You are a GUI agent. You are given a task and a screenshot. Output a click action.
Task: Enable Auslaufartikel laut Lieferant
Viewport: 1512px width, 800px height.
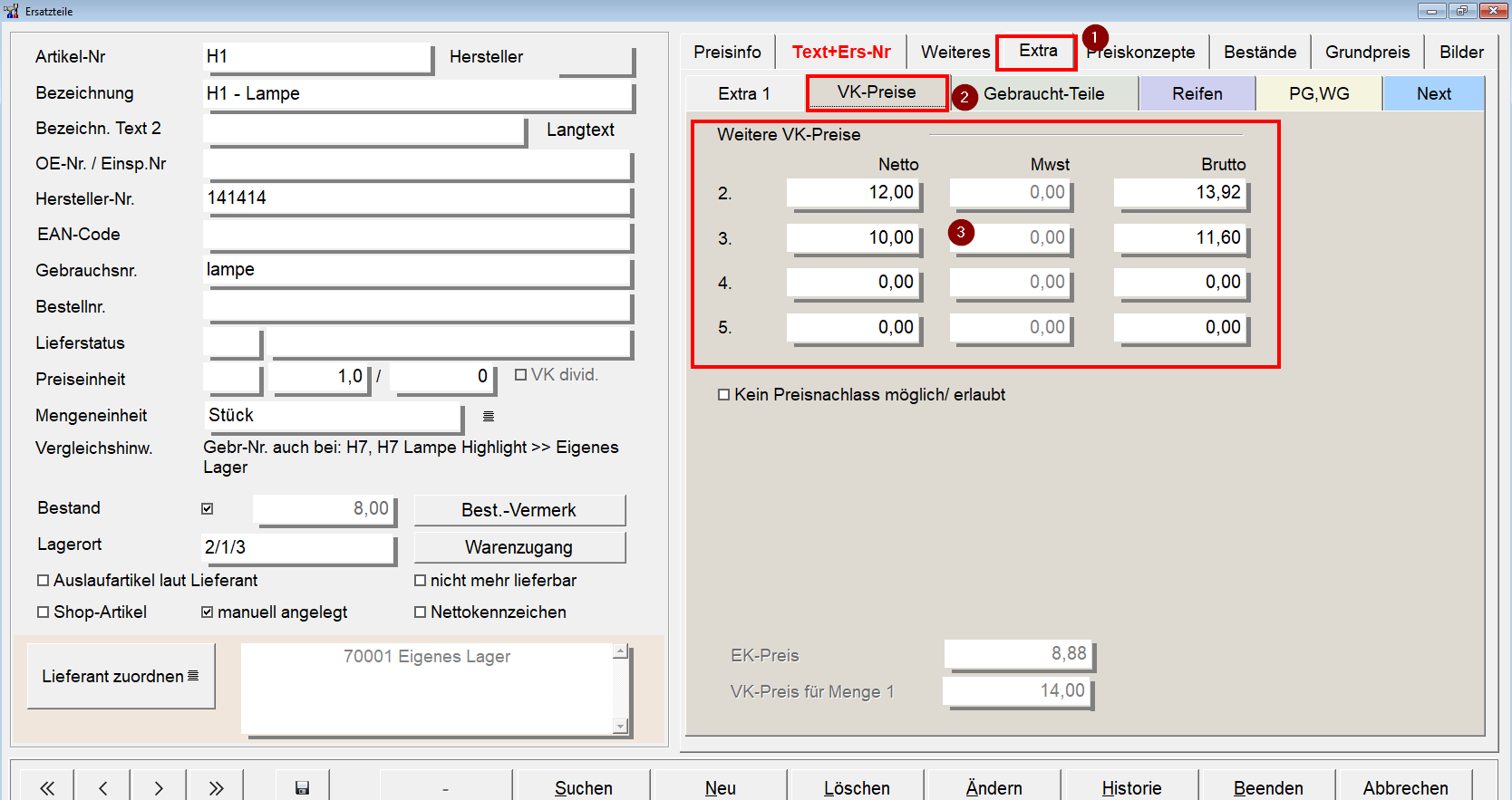(43, 580)
